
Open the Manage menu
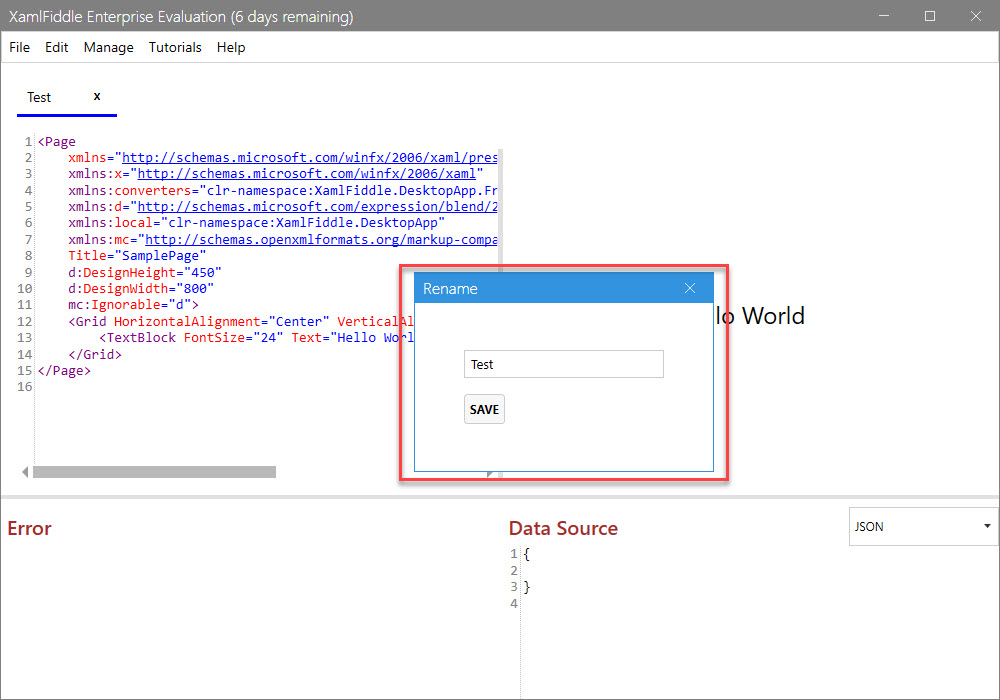click(108, 47)
